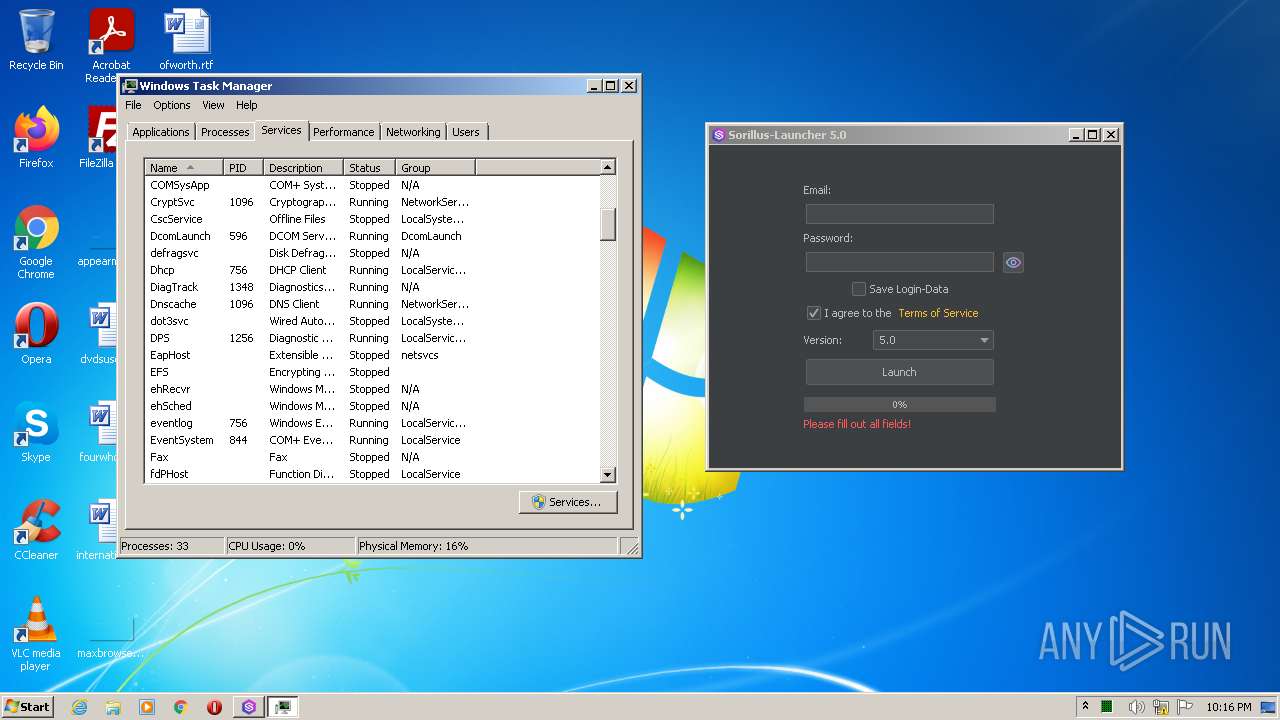Sort services by Group column
The image size is (1280, 720).
[x=435, y=168]
